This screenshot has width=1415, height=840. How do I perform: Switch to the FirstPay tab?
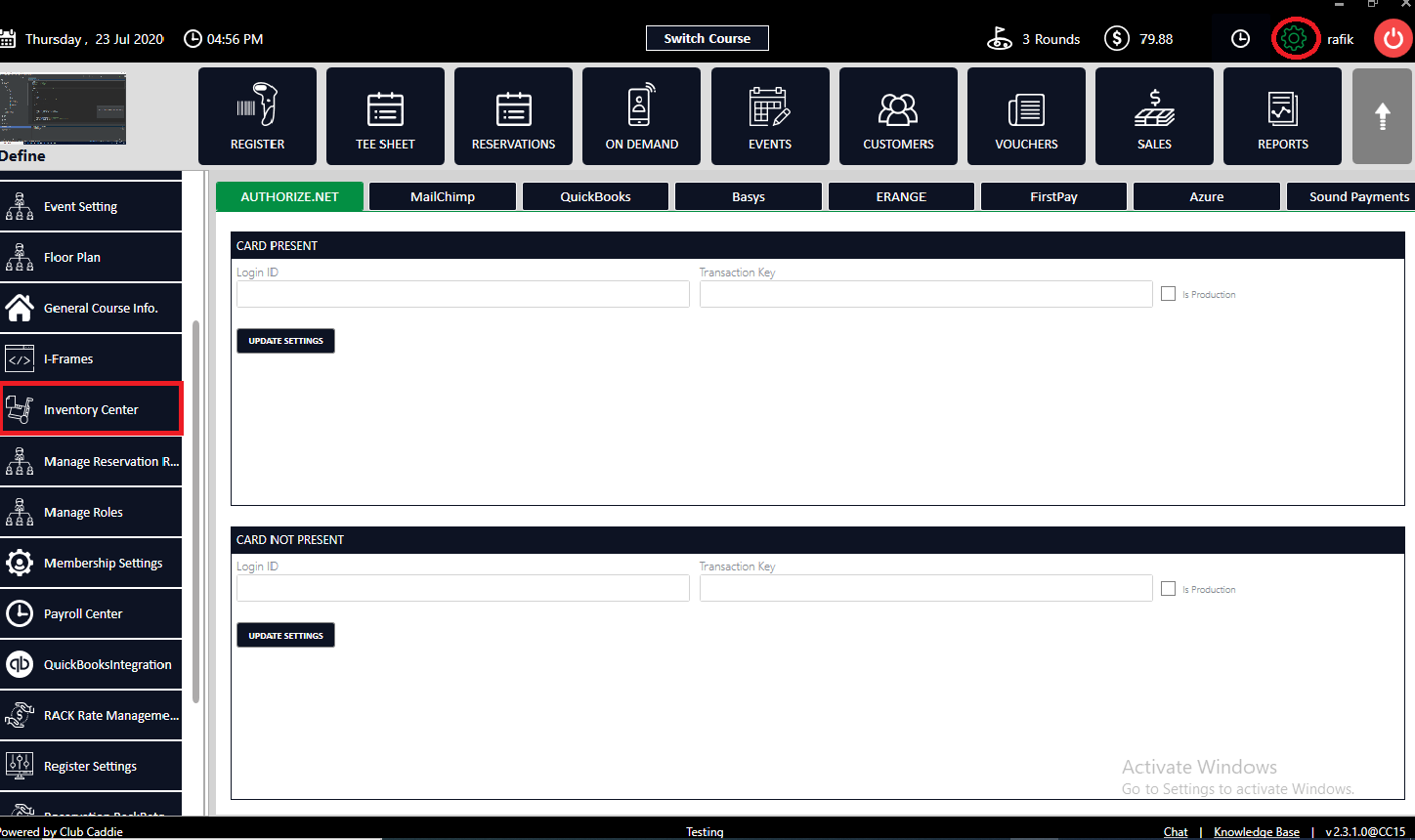pos(1053,196)
